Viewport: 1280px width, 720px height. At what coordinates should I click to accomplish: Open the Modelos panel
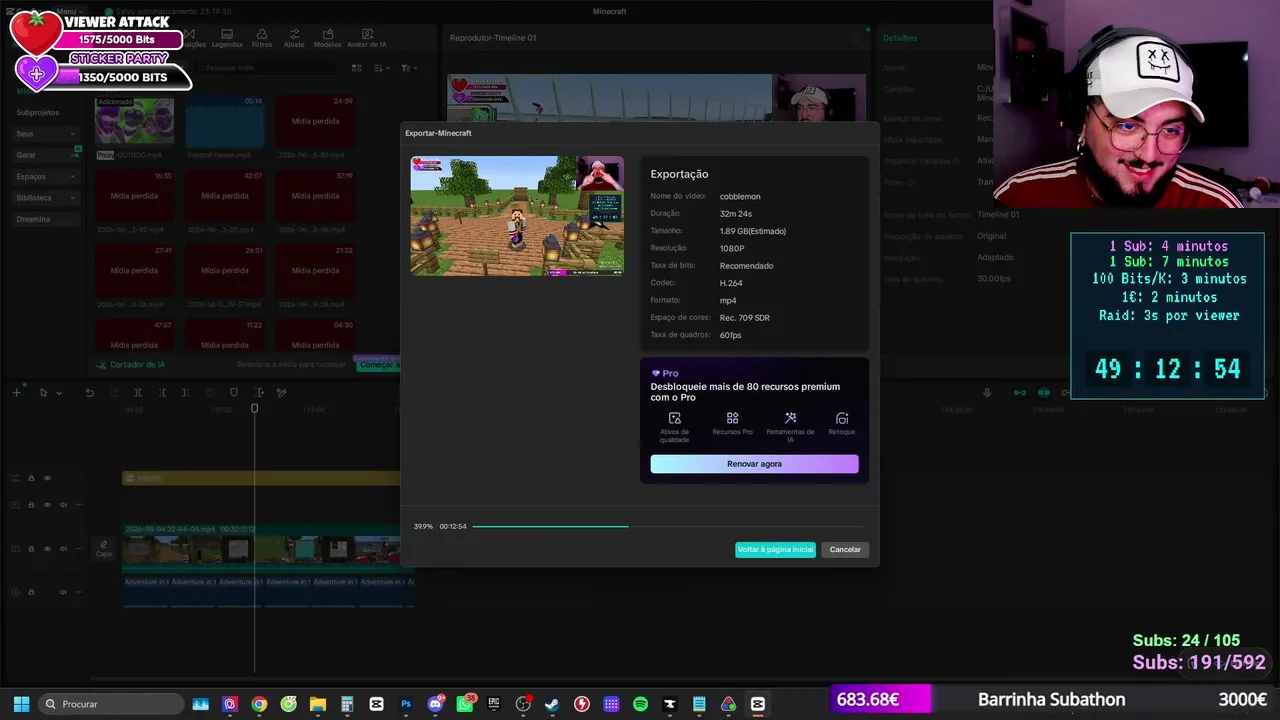327,39
